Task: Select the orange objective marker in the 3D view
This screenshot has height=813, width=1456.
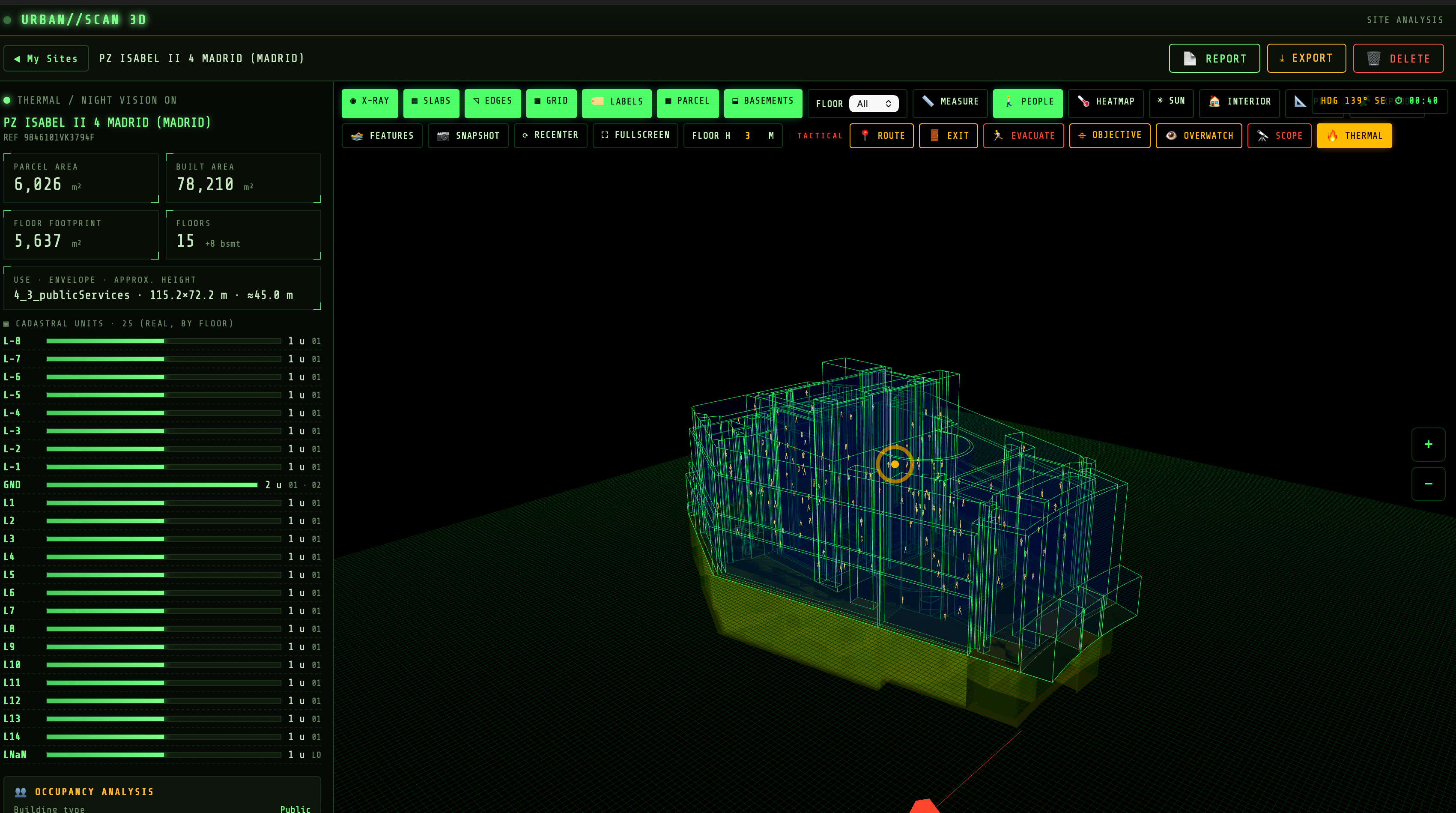Action: [895, 464]
